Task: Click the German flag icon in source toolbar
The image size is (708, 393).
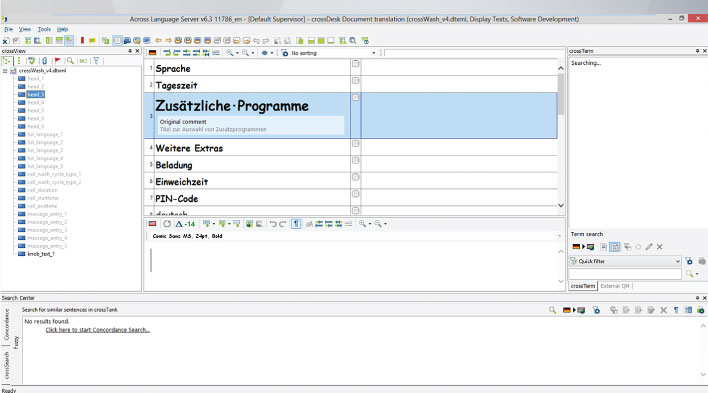Action: click(152, 53)
